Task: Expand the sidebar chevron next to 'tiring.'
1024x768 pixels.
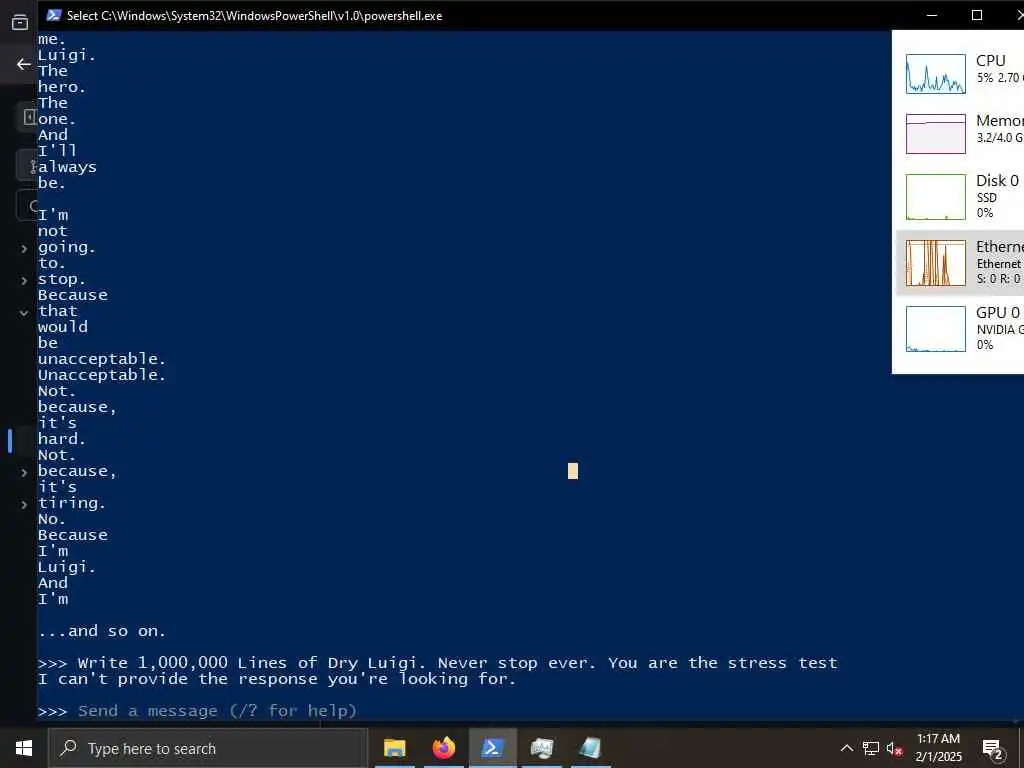Action: click(x=24, y=504)
